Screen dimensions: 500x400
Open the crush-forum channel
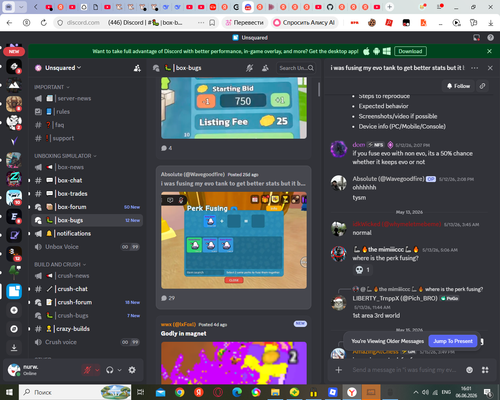[87, 302]
